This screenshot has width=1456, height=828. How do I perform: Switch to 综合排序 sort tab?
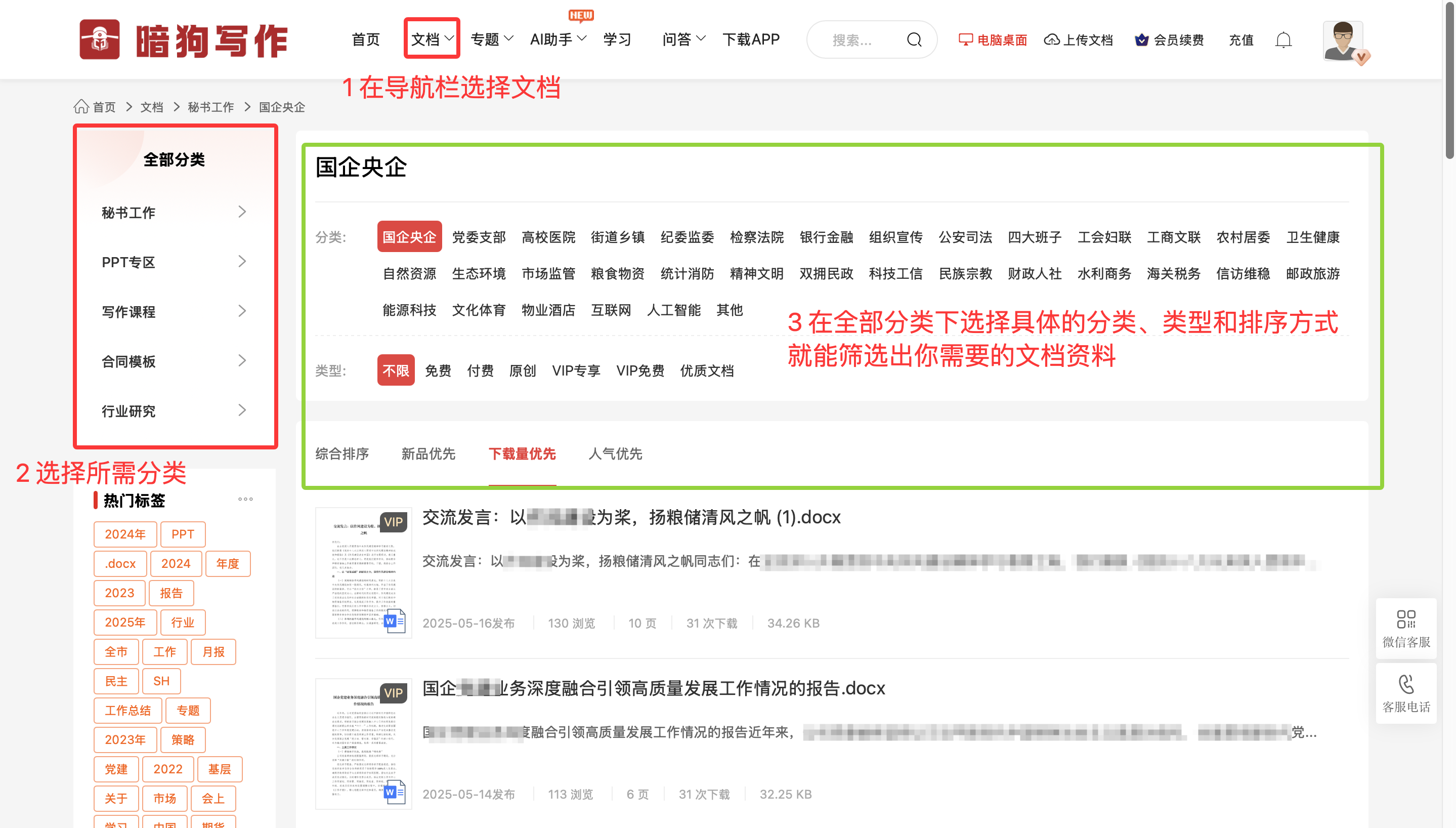click(342, 454)
